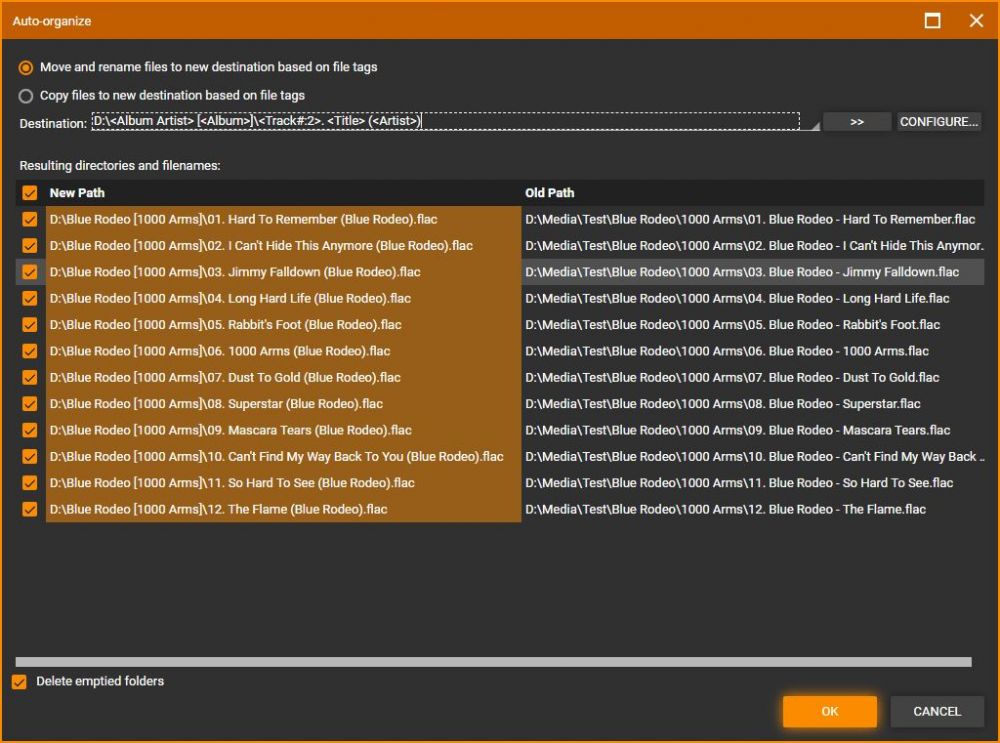The height and width of the screenshot is (743, 1000).
Task: Toggle checkbox for 06. 1000 Arms track
Action: click(30, 351)
